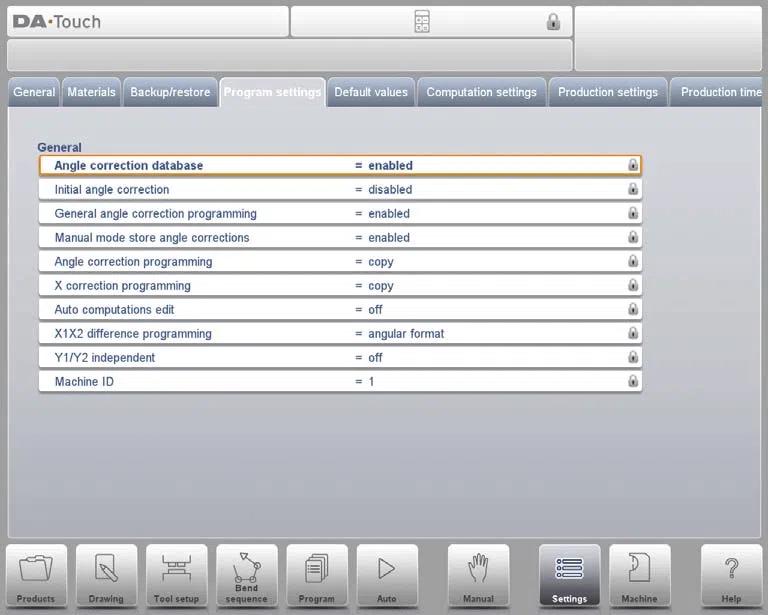Click lock icon on Y1/Y2 independent row

633,357
